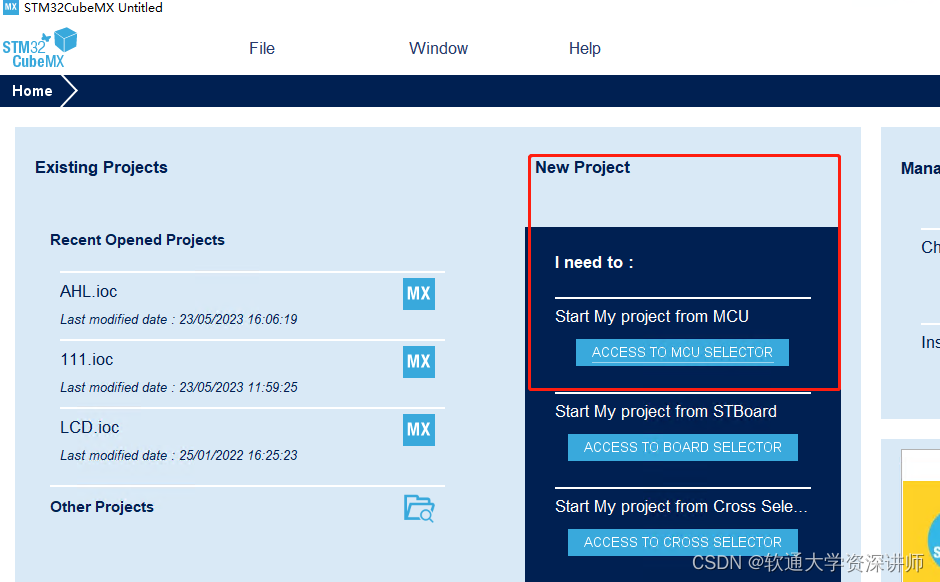
Task: Browse Other Projects folder search icon
Action: click(x=418, y=508)
